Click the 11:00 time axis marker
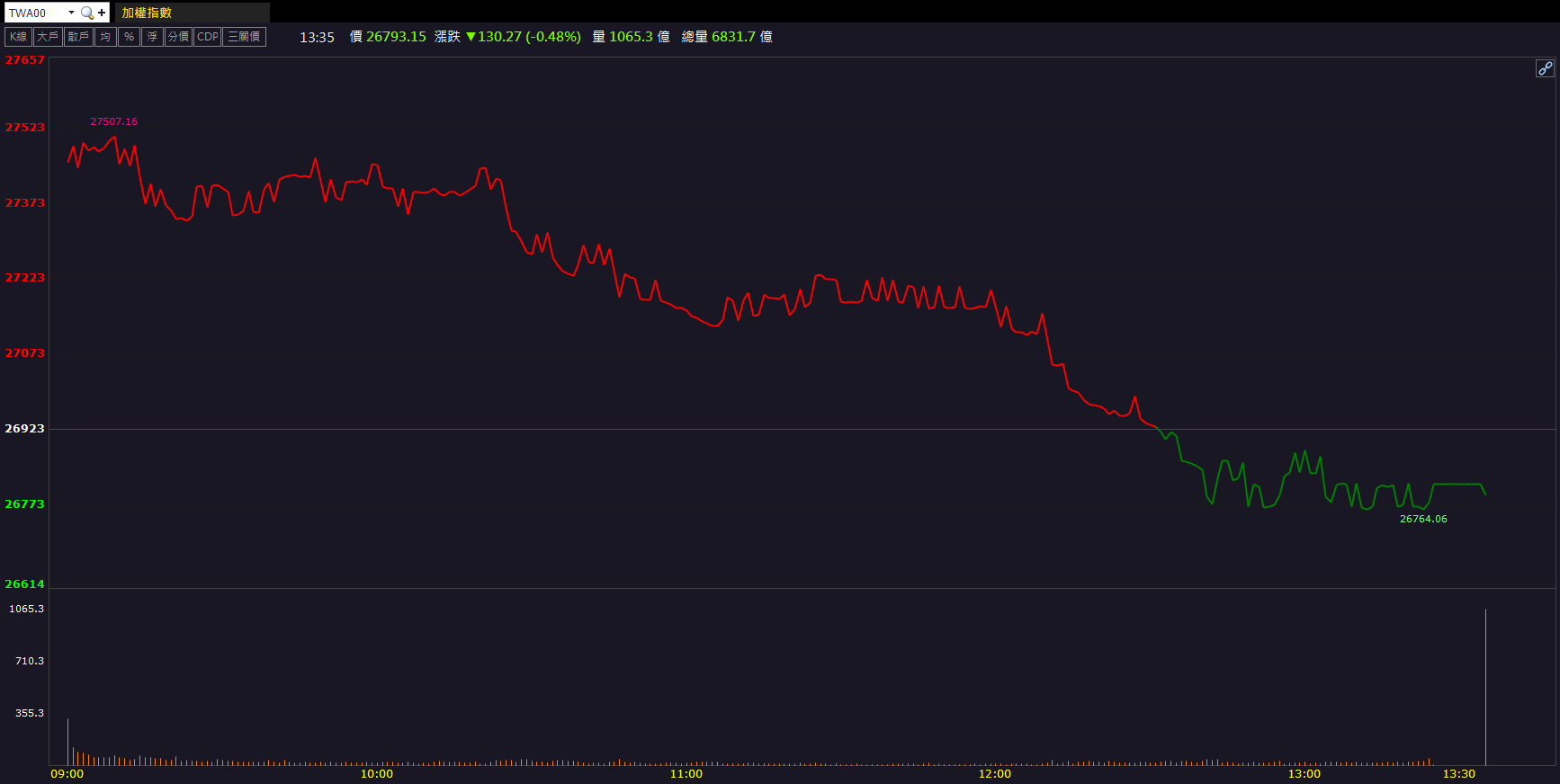Screen dimensions: 1560x784 (x=686, y=774)
